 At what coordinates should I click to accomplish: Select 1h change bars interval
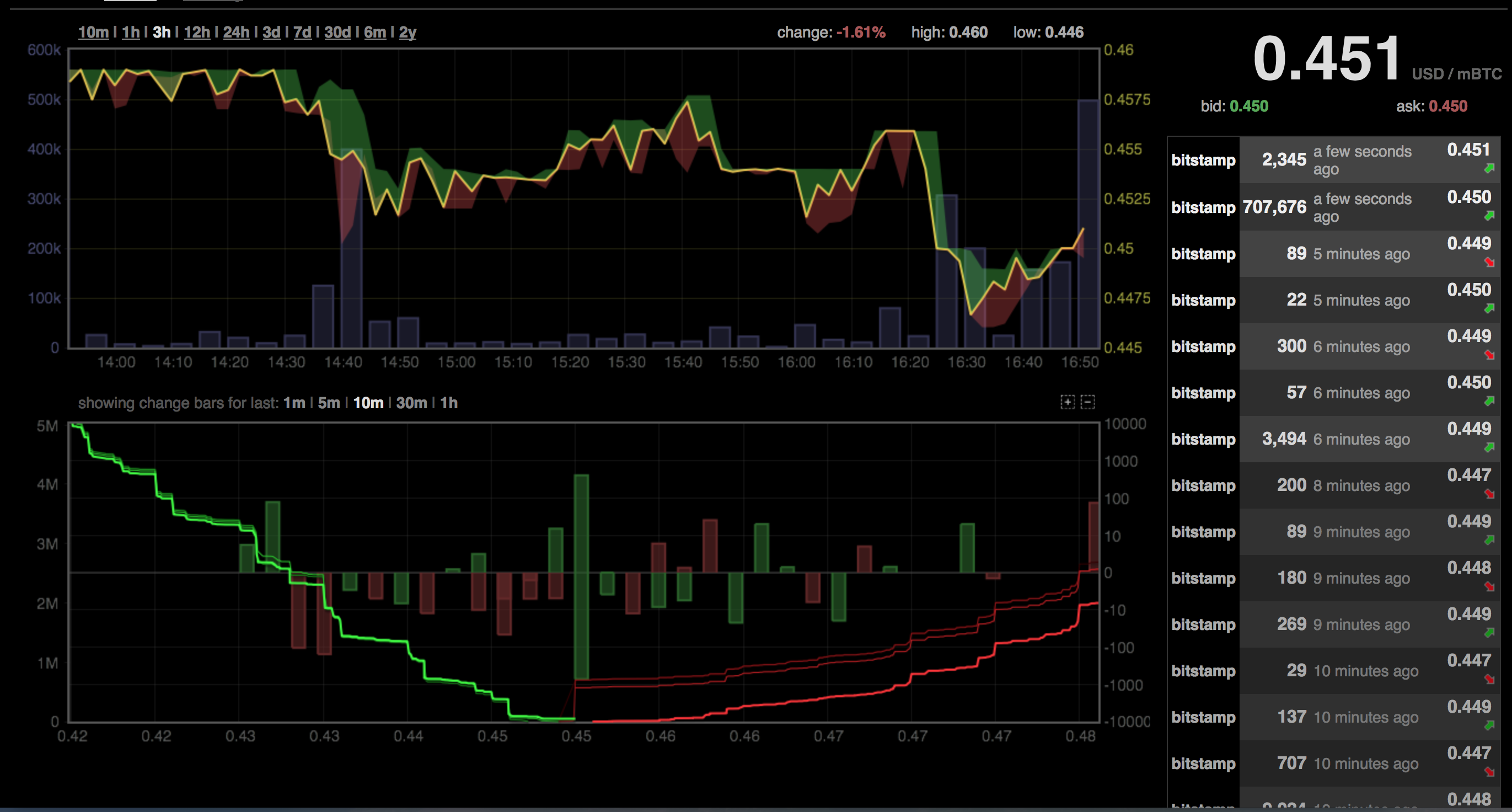[x=448, y=403]
